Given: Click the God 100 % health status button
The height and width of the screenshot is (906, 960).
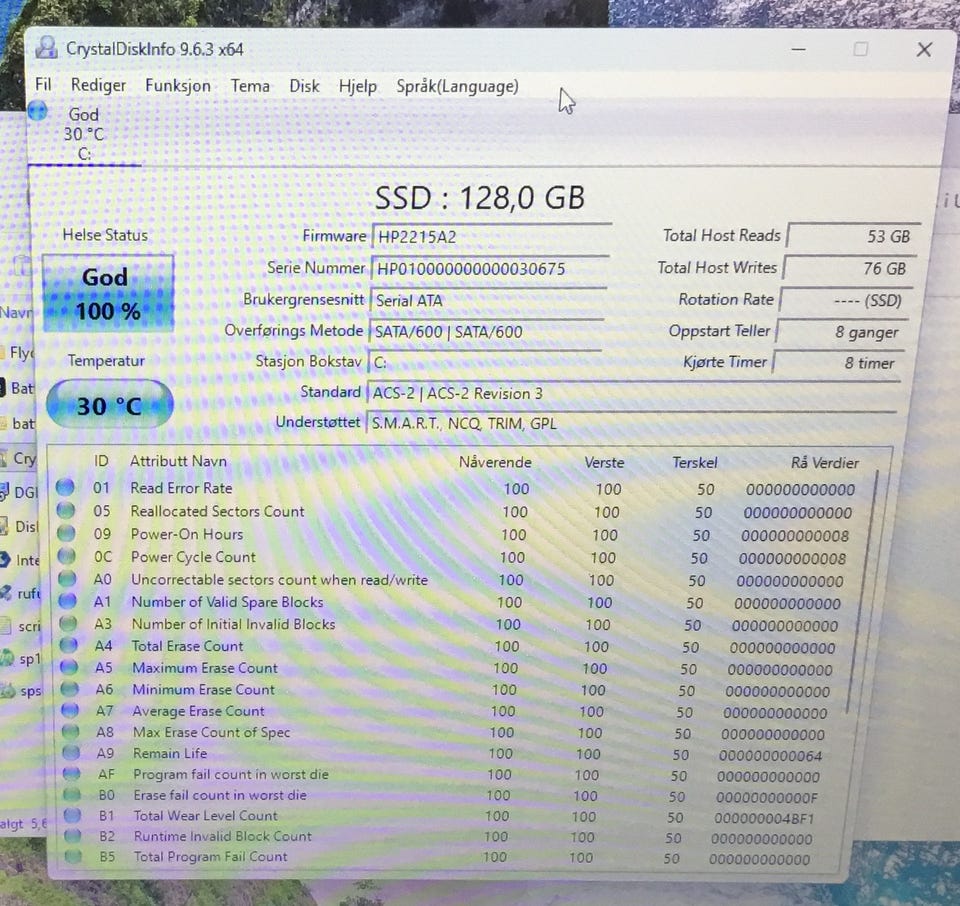Looking at the screenshot, I should click(108, 294).
